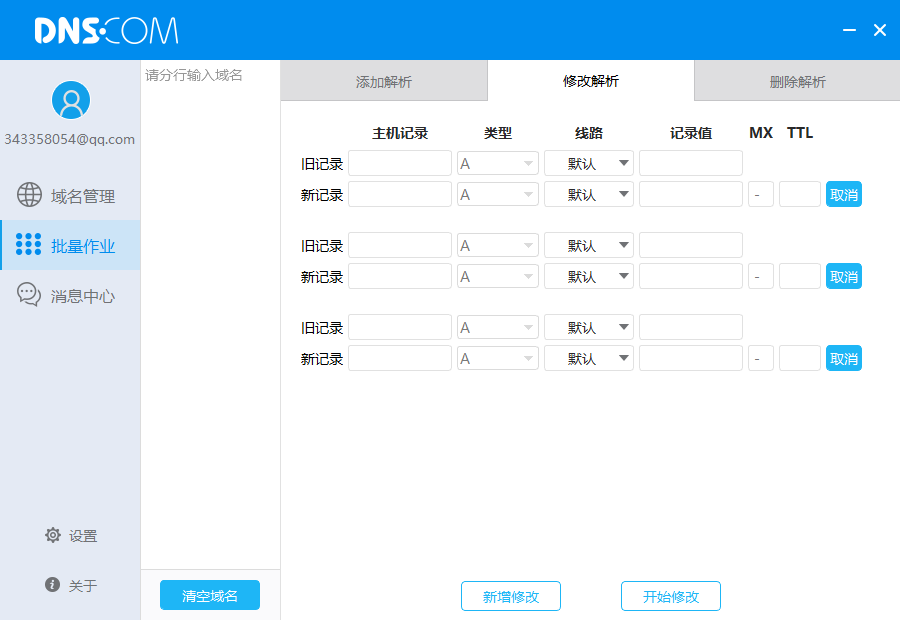The width and height of the screenshot is (900, 620).
Task: Open 域名管理 via globe icon
Action: point(29,195)
